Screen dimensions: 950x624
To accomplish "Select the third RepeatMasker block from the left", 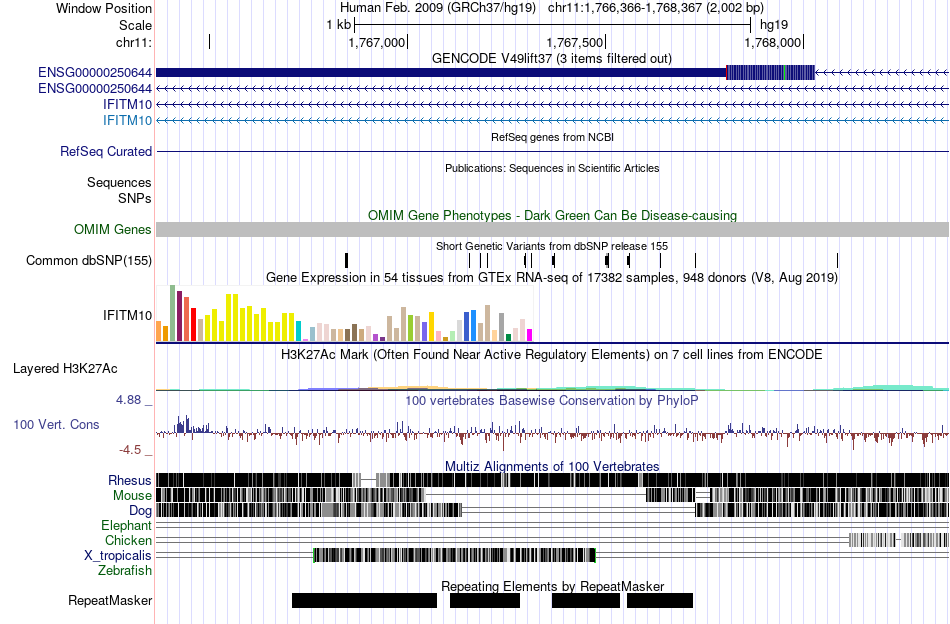I will (586, 601).
